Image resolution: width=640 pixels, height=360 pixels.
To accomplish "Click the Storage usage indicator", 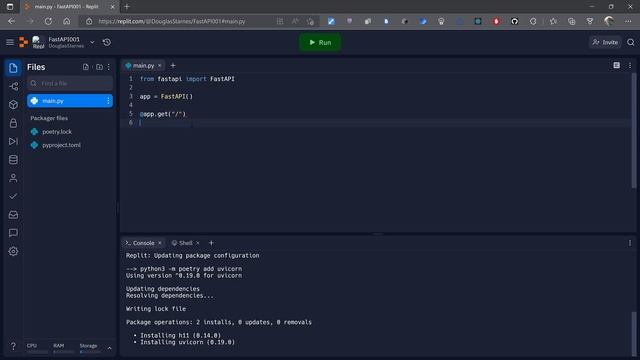I will tap(90, 348).
